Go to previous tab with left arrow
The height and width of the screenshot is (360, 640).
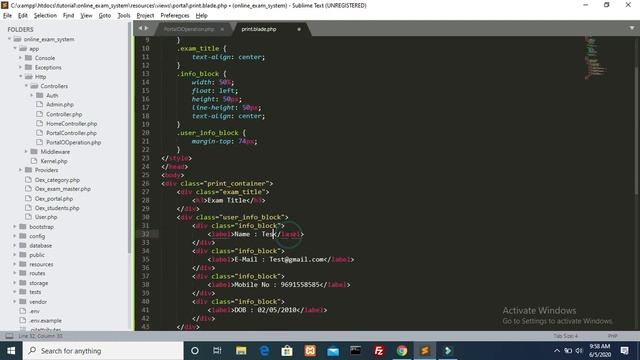tap(140, 28)
